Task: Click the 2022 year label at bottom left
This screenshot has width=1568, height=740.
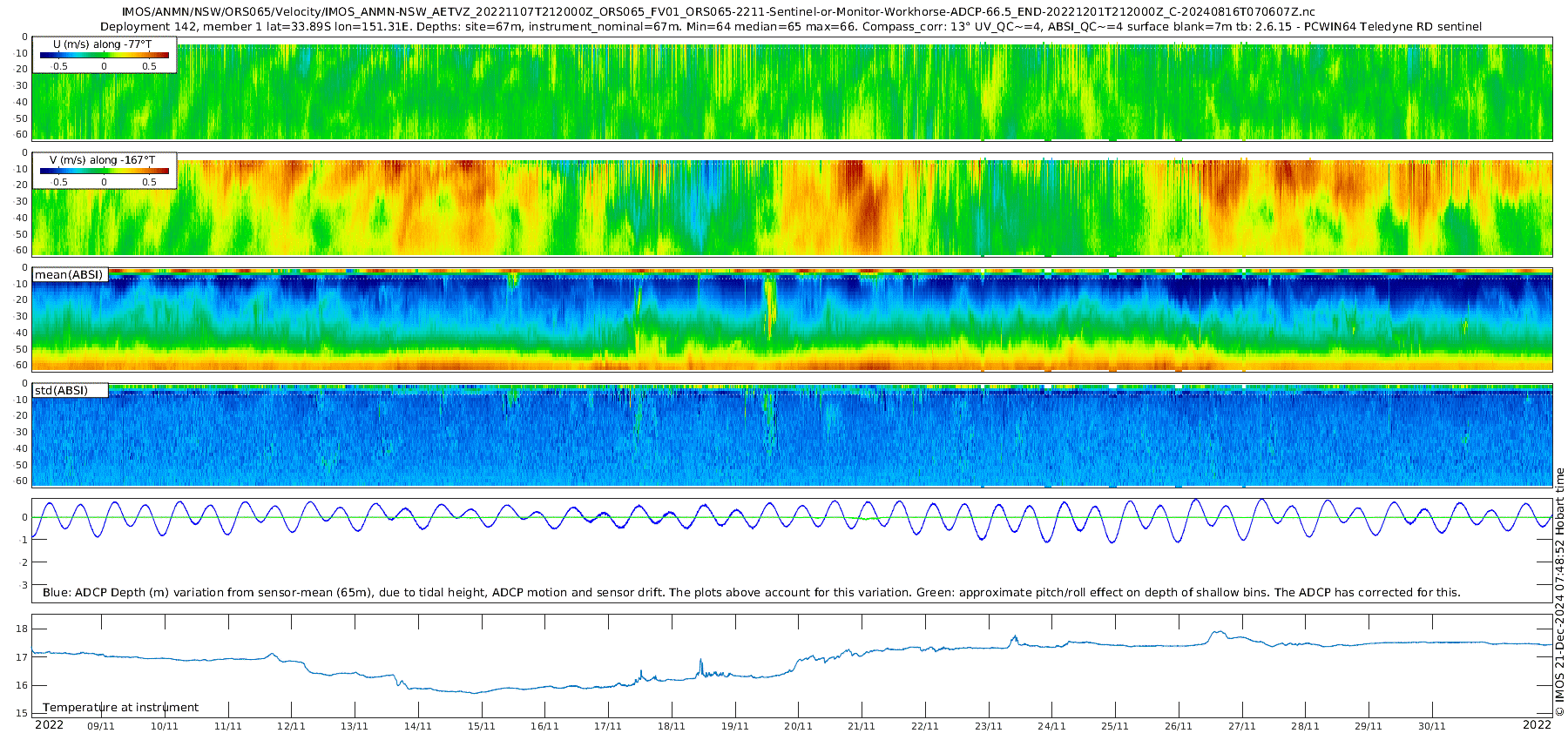Action: pyautogui.click(x=49, y=725)
